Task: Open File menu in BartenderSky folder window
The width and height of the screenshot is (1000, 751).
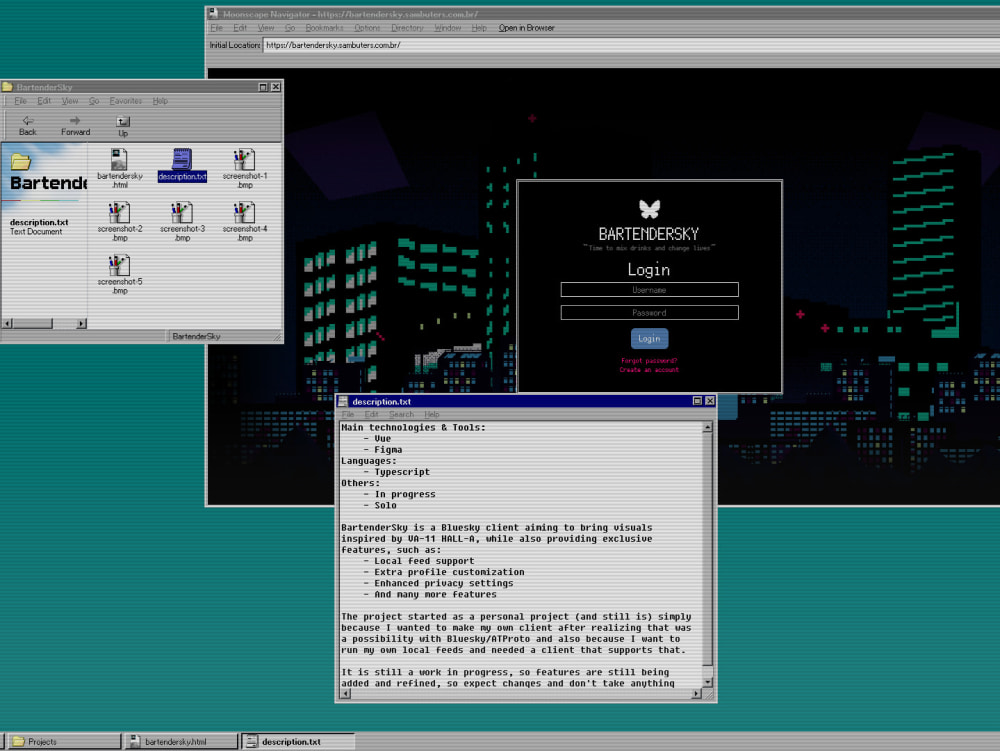Action: coord(20,101)
